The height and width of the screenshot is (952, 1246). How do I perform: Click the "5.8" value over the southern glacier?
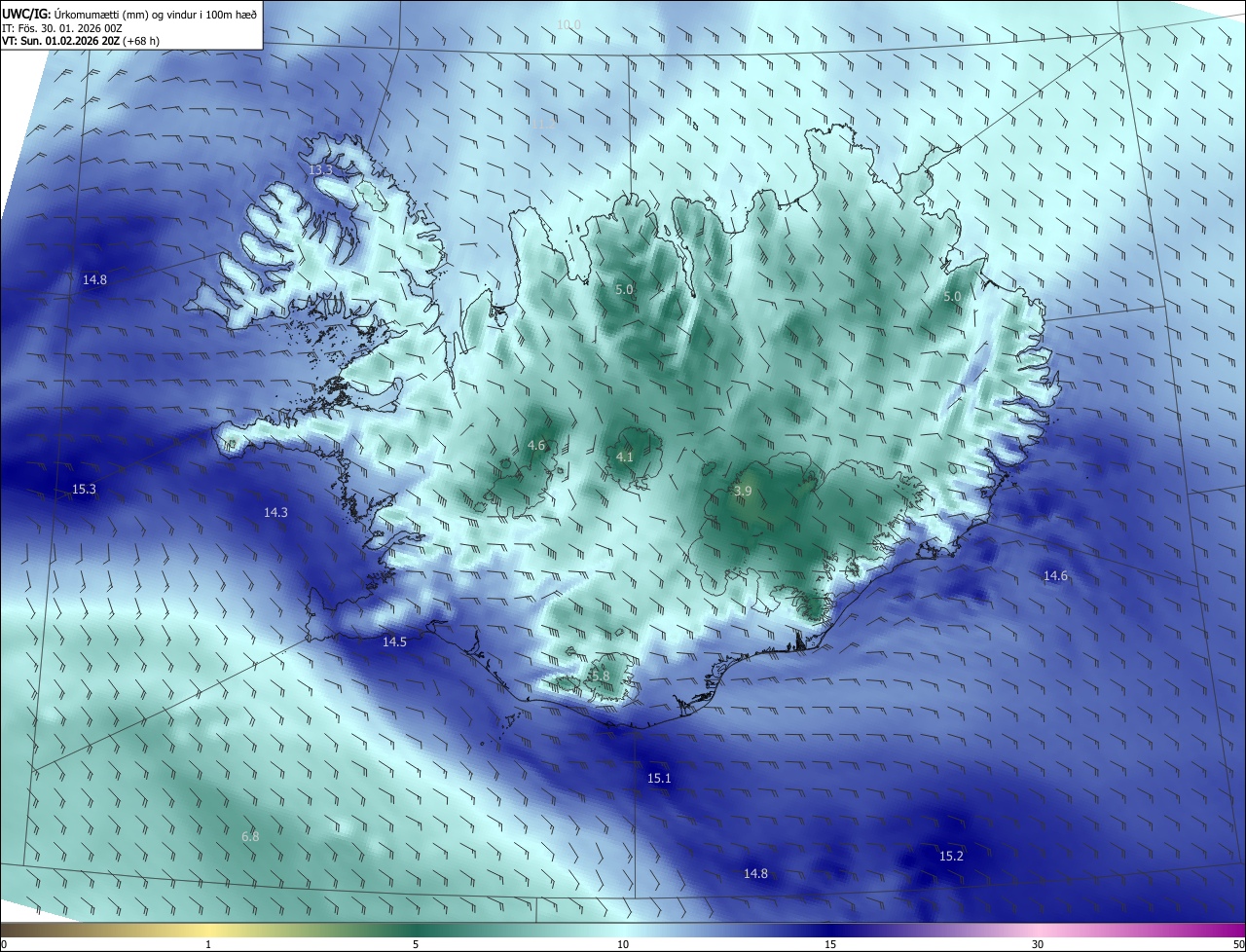[600, 676]
